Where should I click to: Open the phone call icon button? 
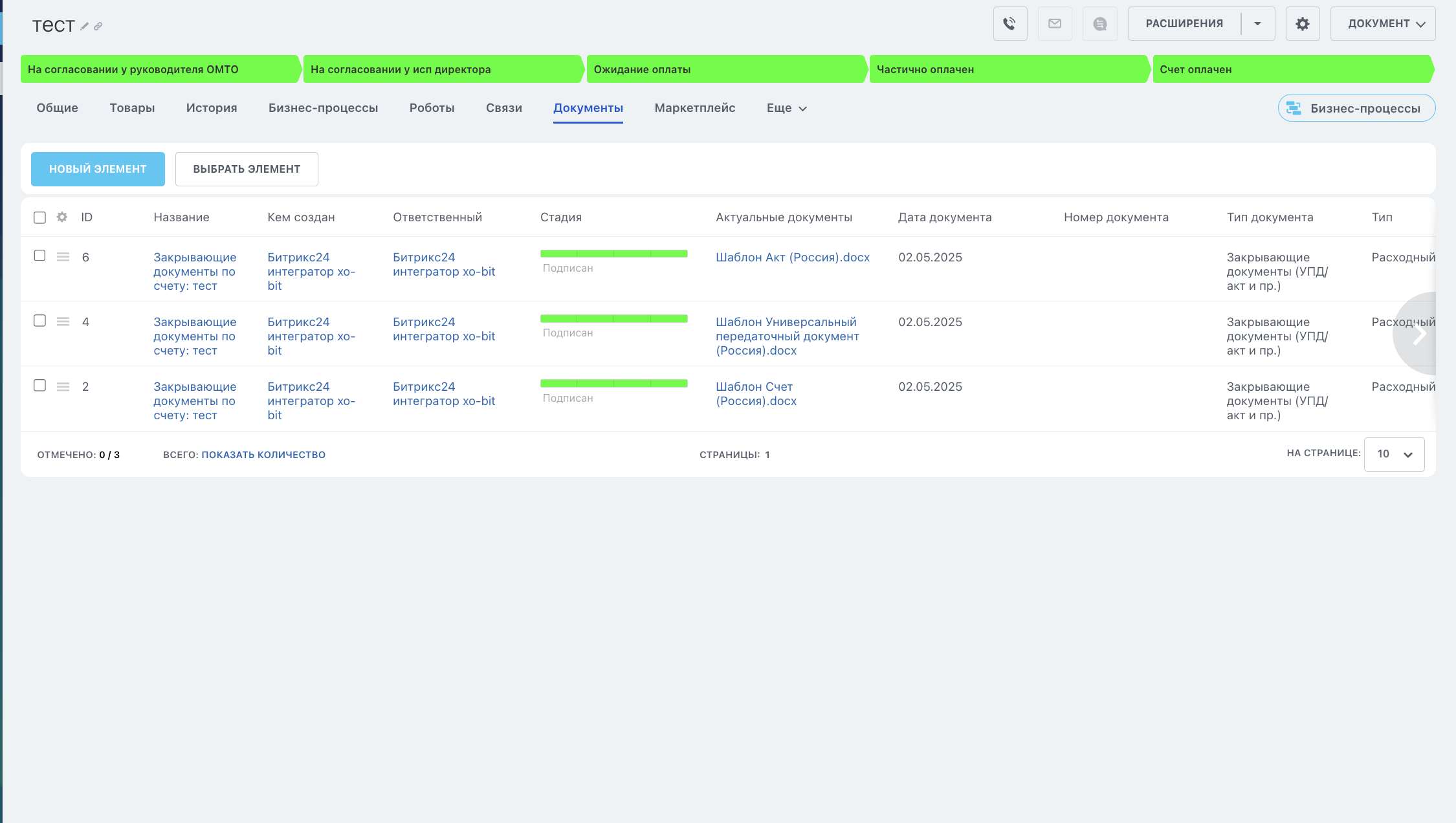coord(1010,24)
